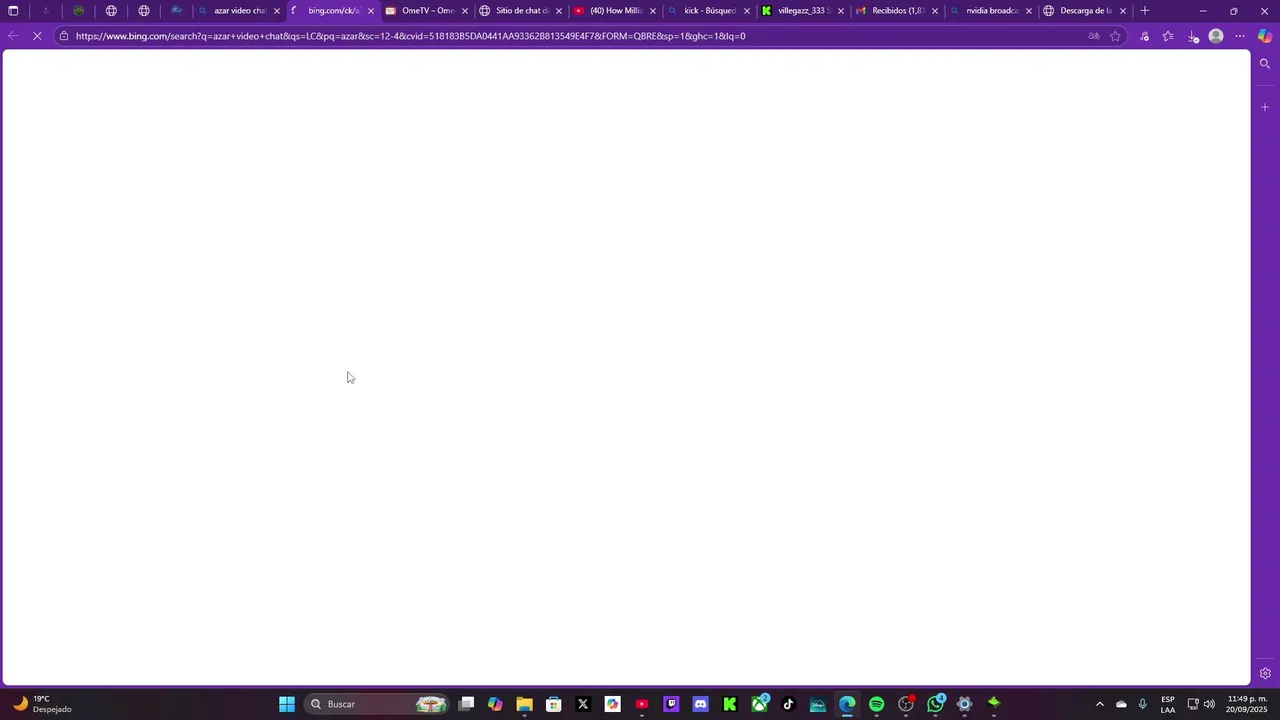Open Discord from the taskbar

coord(700,704)
